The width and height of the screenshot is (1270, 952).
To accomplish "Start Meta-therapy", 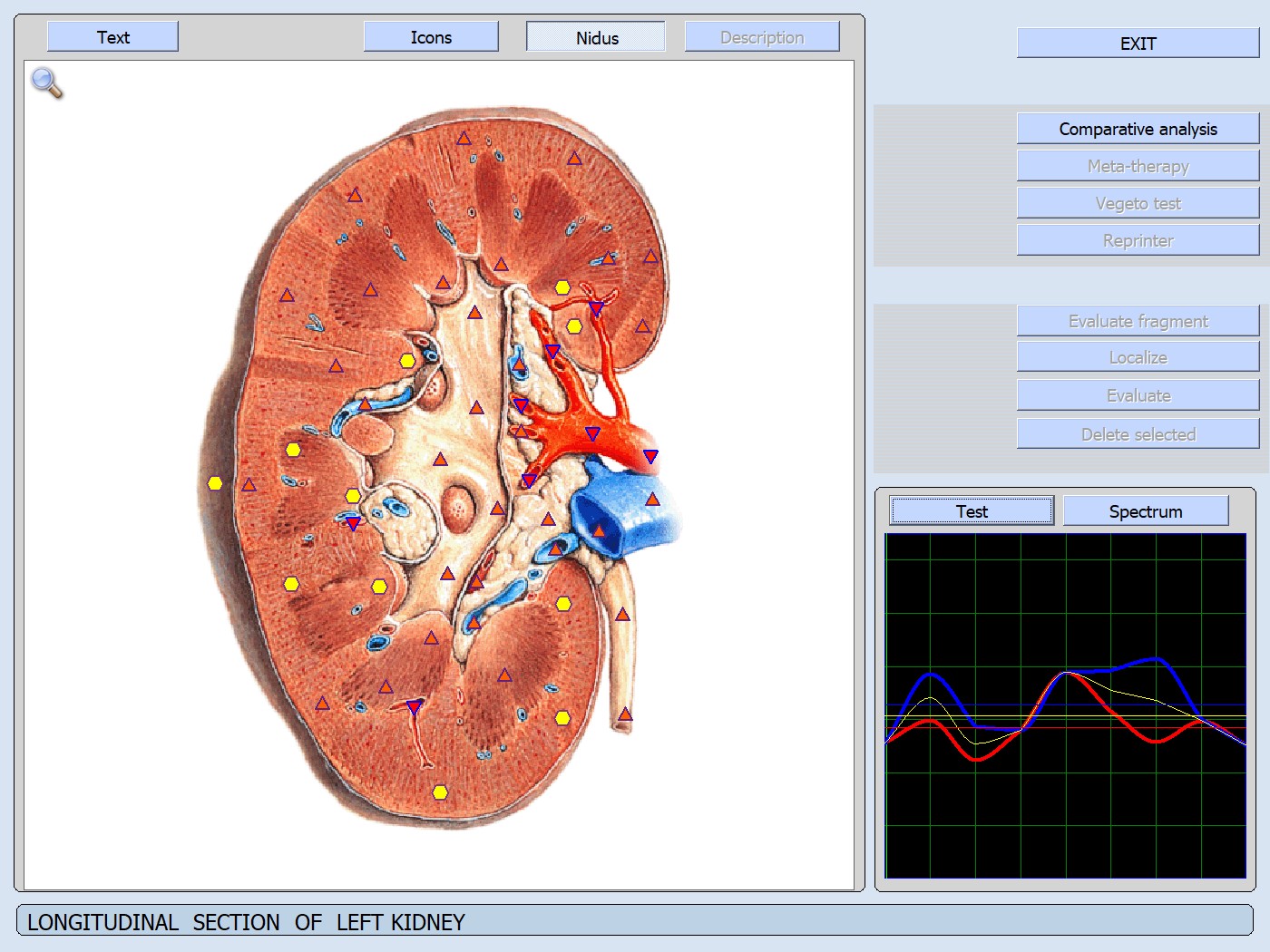I will pos(1138,166).
